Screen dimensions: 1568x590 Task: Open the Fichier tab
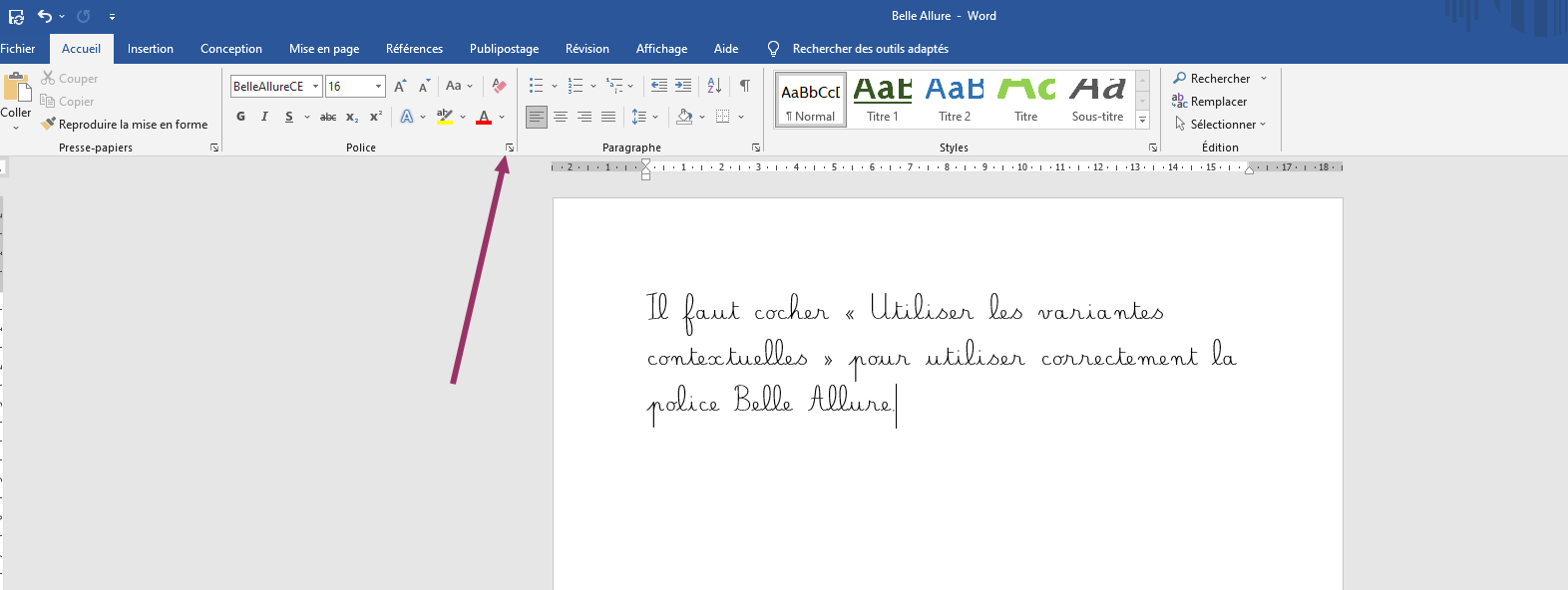click(x=18, y=49)
